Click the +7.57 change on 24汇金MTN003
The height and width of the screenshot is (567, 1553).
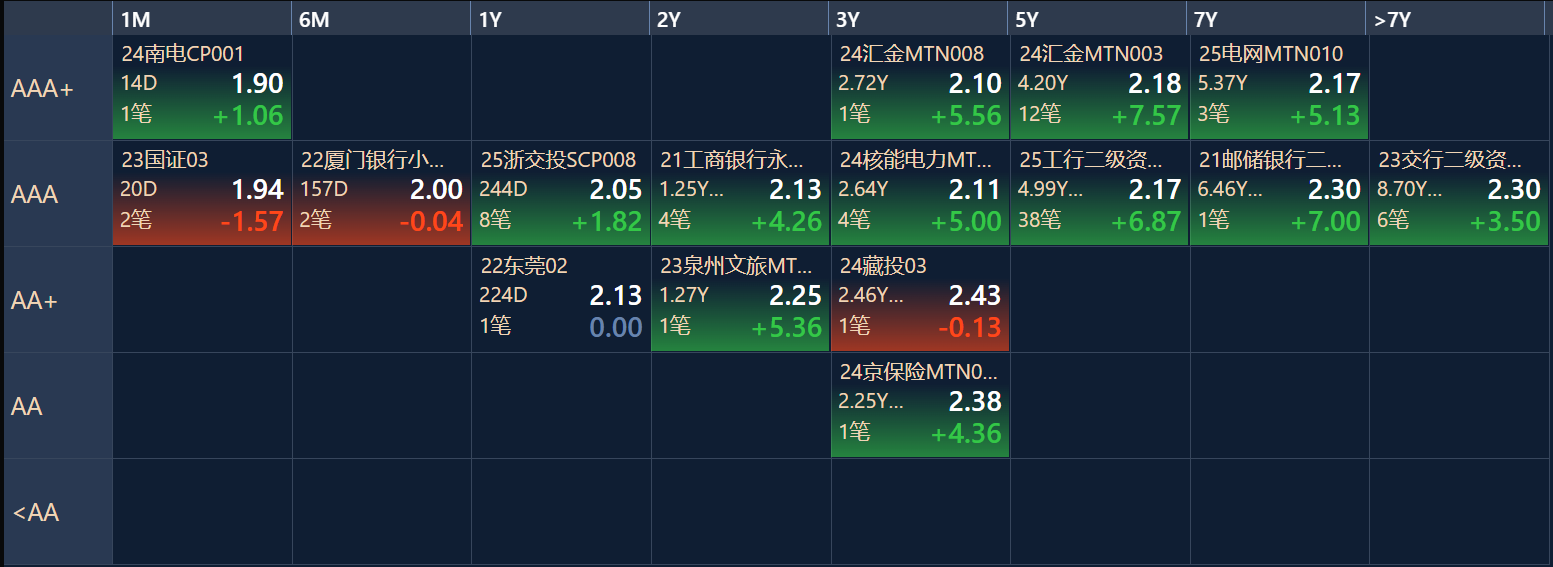(1146, 116)
